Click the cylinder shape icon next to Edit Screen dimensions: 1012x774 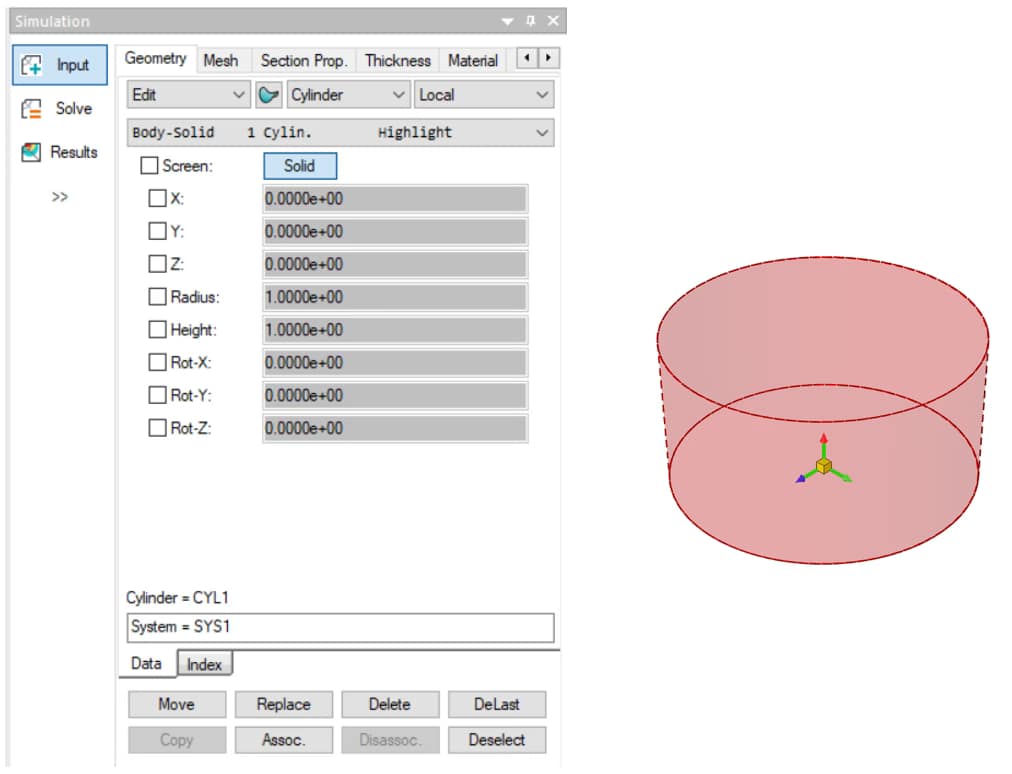click(268, 95)
